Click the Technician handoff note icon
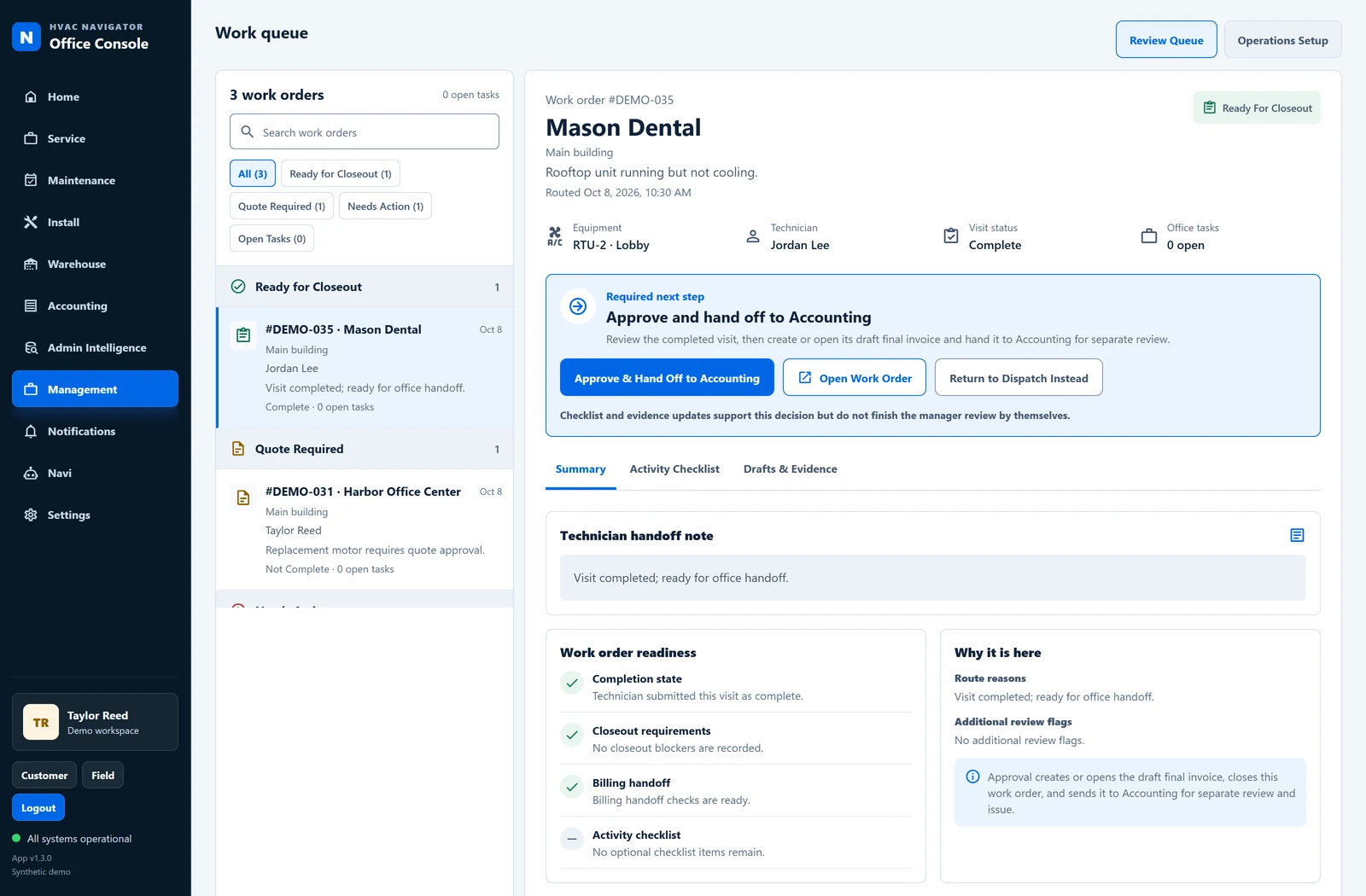Viewport: 1366px width, 896px height. pyautogui.click(x=1297, y=535)
